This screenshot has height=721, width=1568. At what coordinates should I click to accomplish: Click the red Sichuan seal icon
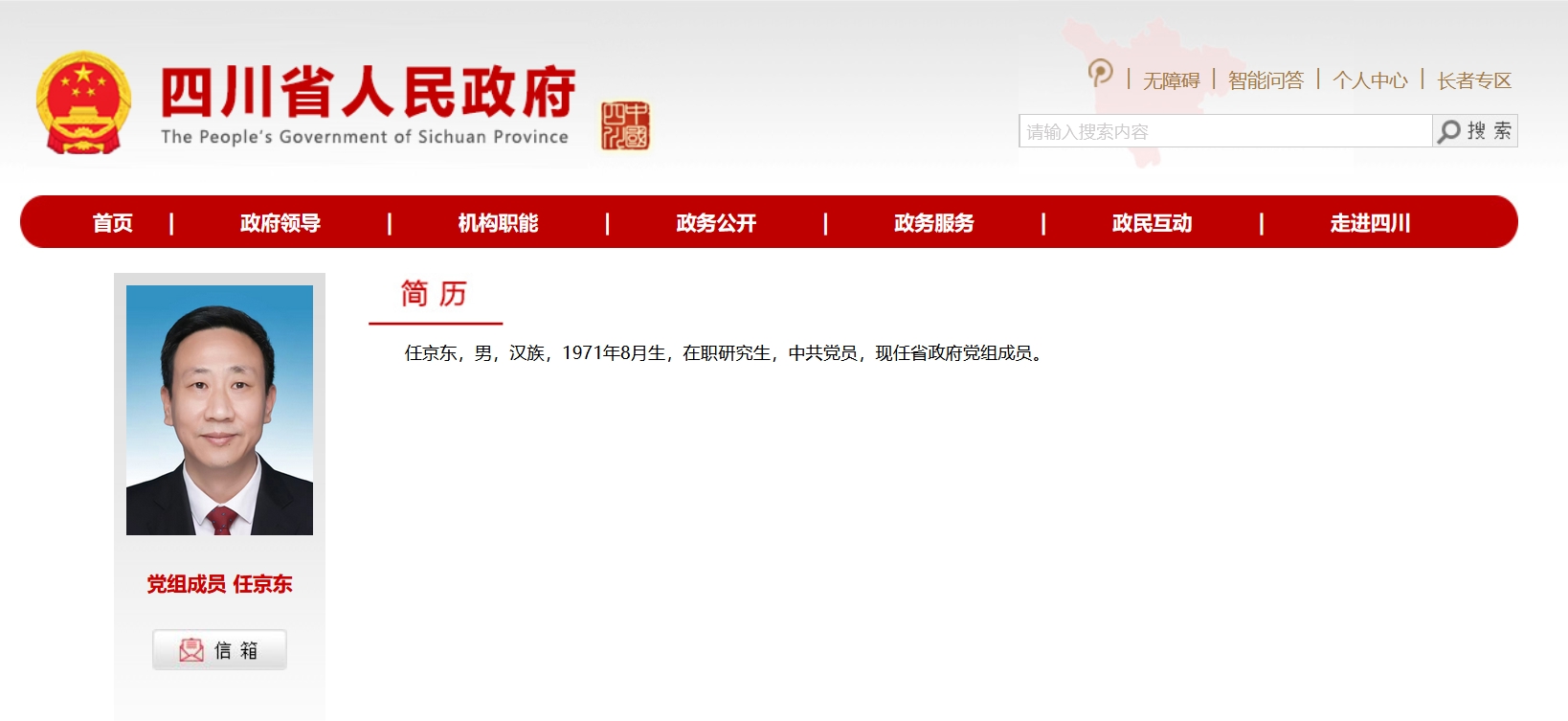(x=624, y=125)
